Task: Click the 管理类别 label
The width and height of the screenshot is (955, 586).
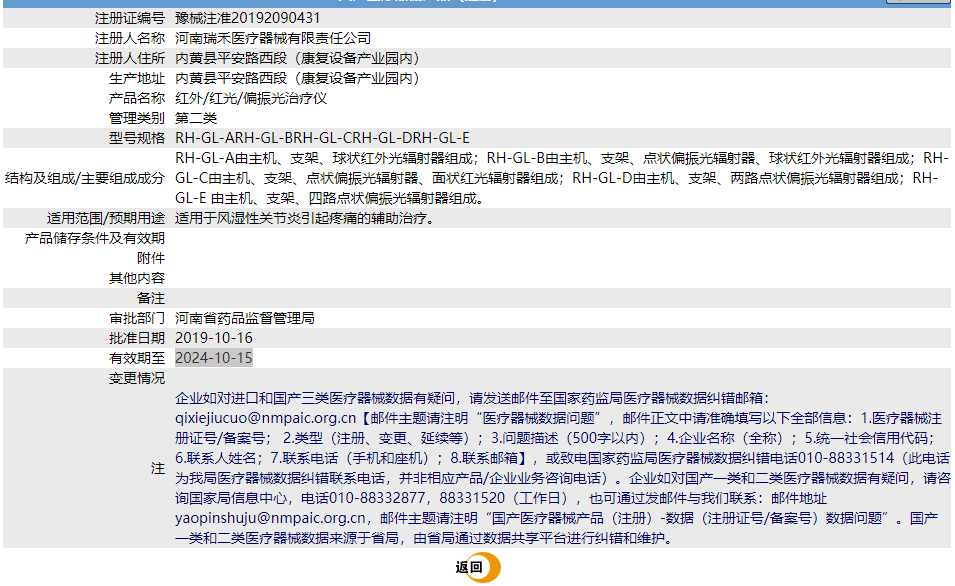Action: tap(137, 118)
